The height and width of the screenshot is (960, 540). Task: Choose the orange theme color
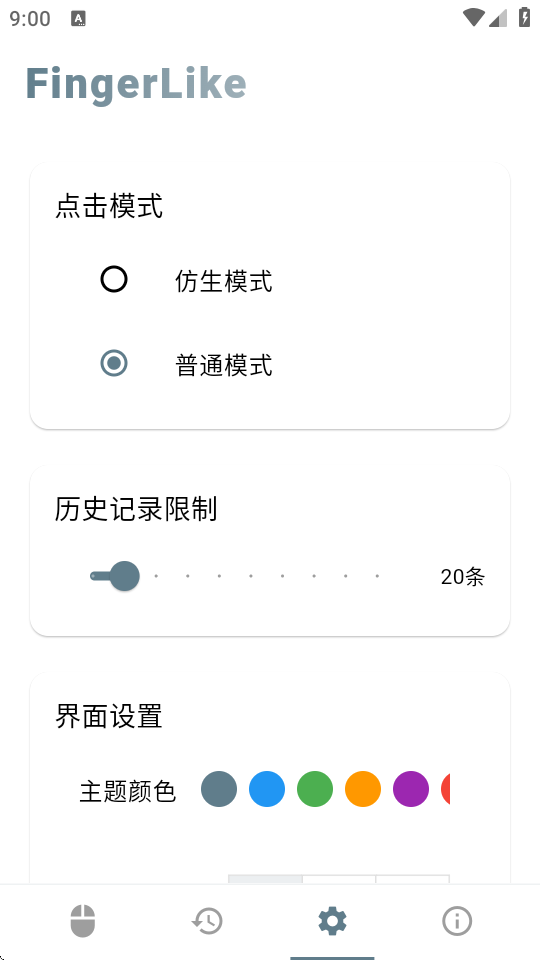[x=363, y=789]
